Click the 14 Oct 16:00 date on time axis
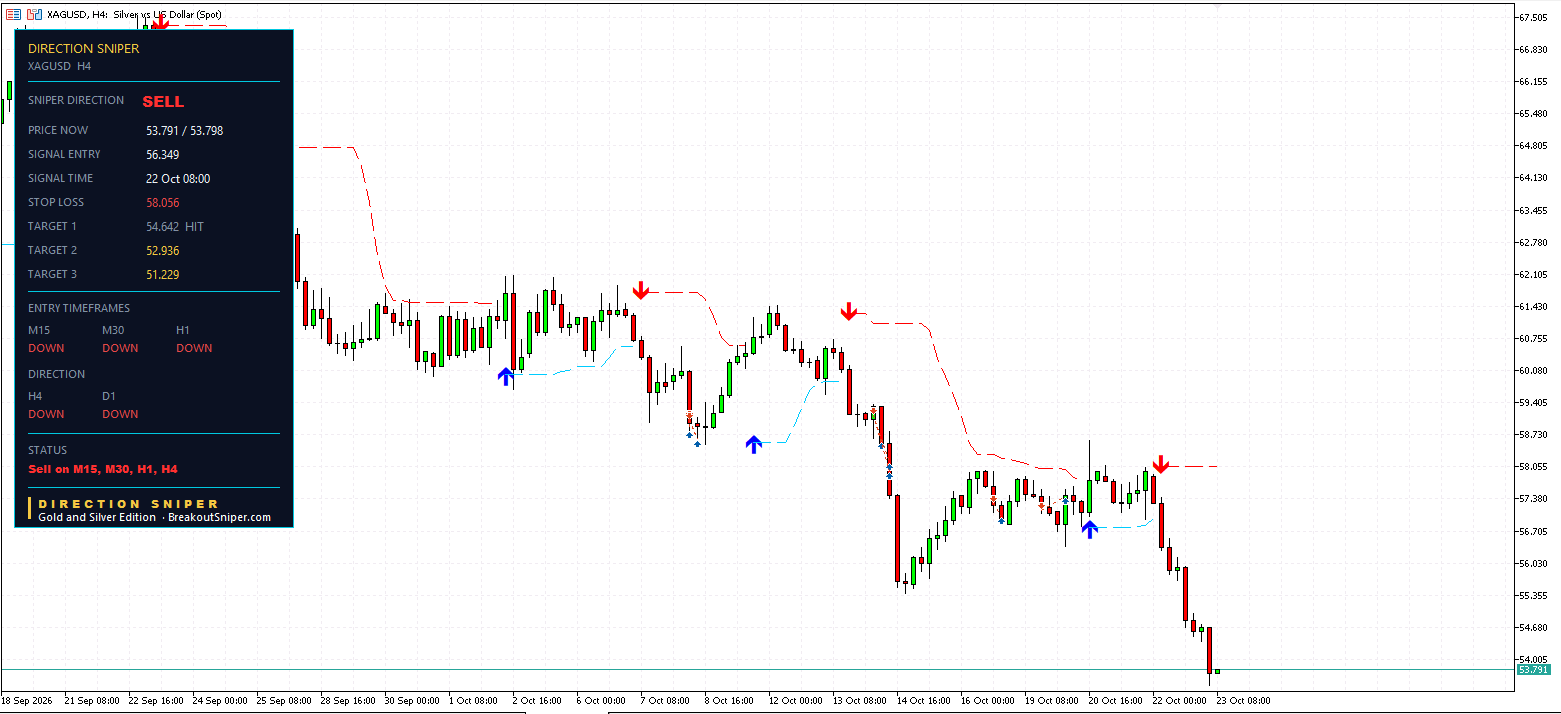 coord(925,701)
